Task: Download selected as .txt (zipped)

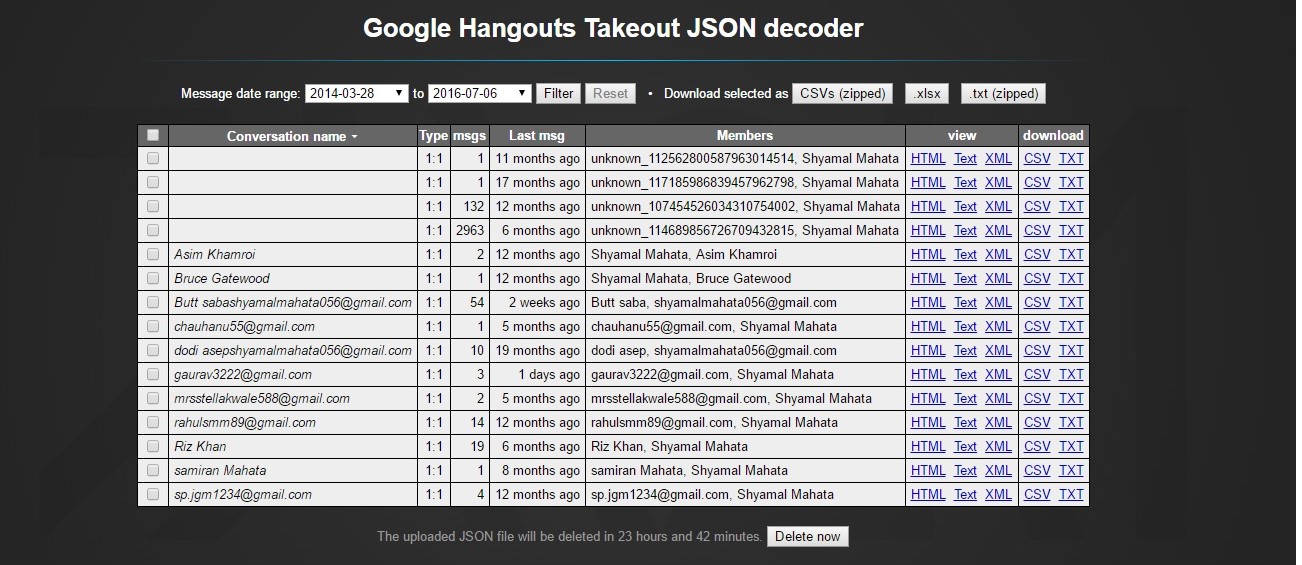Action: pyautogui.click(x=1003, y=93)
